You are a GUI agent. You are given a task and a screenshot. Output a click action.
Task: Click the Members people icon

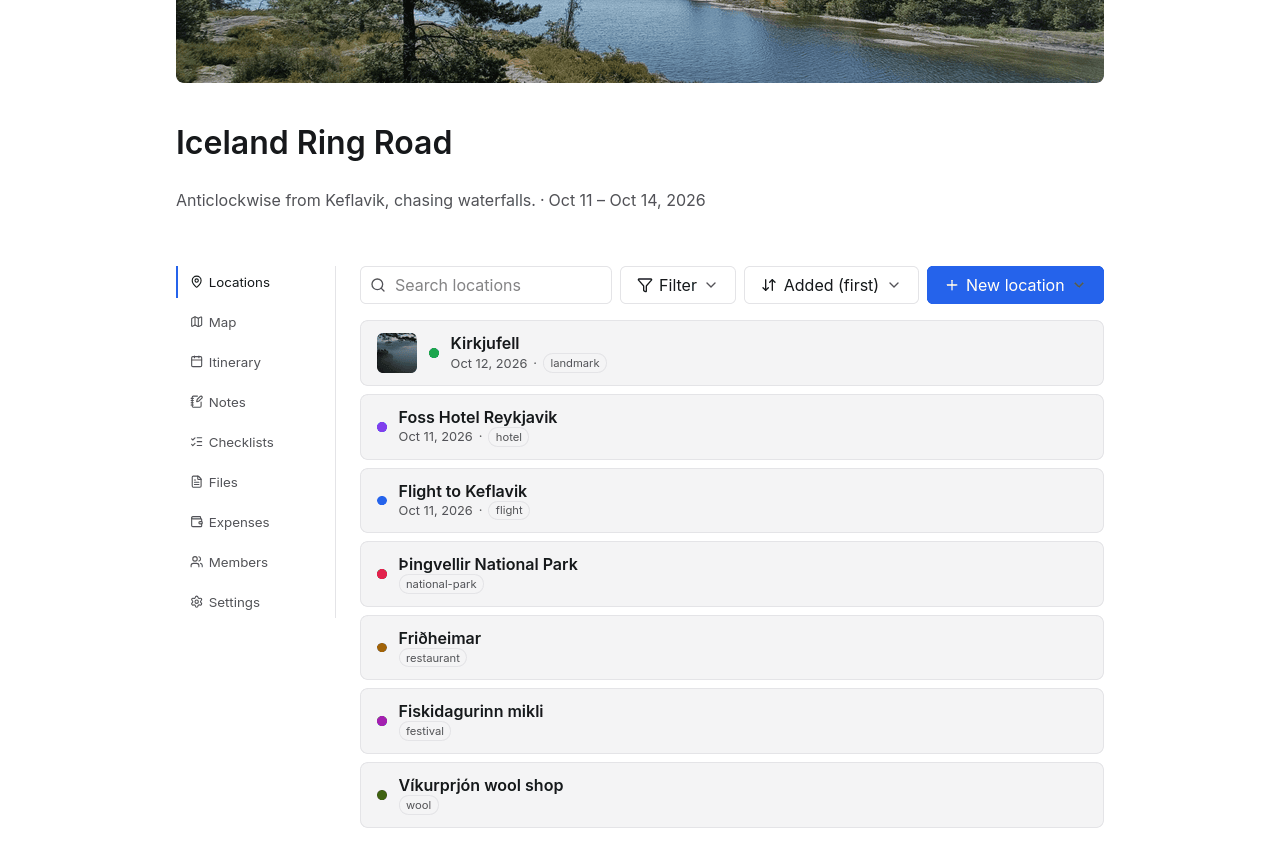coord(197,562)
